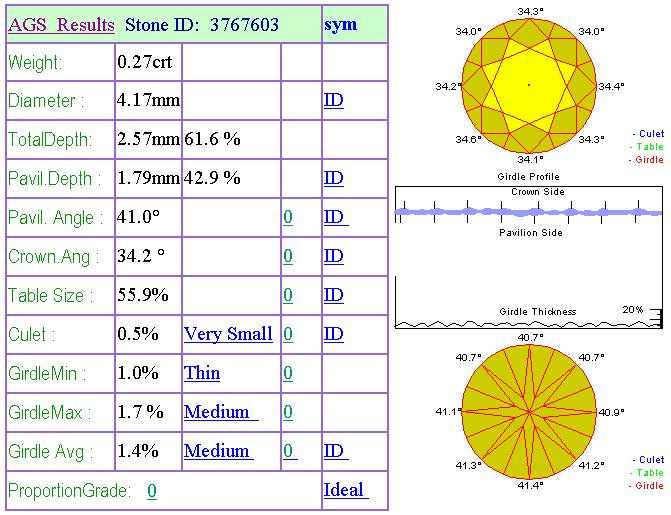Click the crown angle value 34.2 °

[141, 256]
